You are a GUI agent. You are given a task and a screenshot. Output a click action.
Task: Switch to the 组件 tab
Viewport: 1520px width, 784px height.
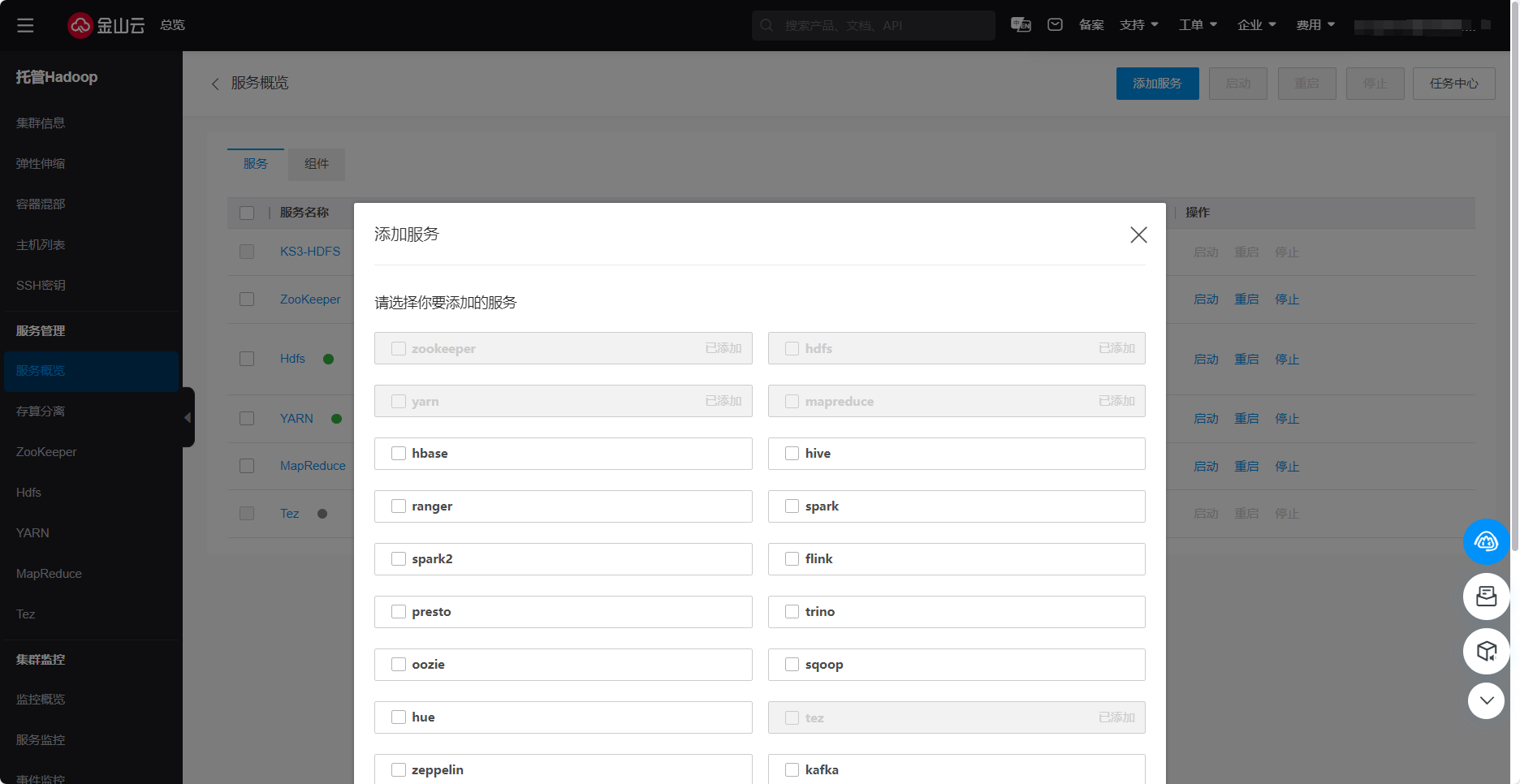tap(317, 164)
